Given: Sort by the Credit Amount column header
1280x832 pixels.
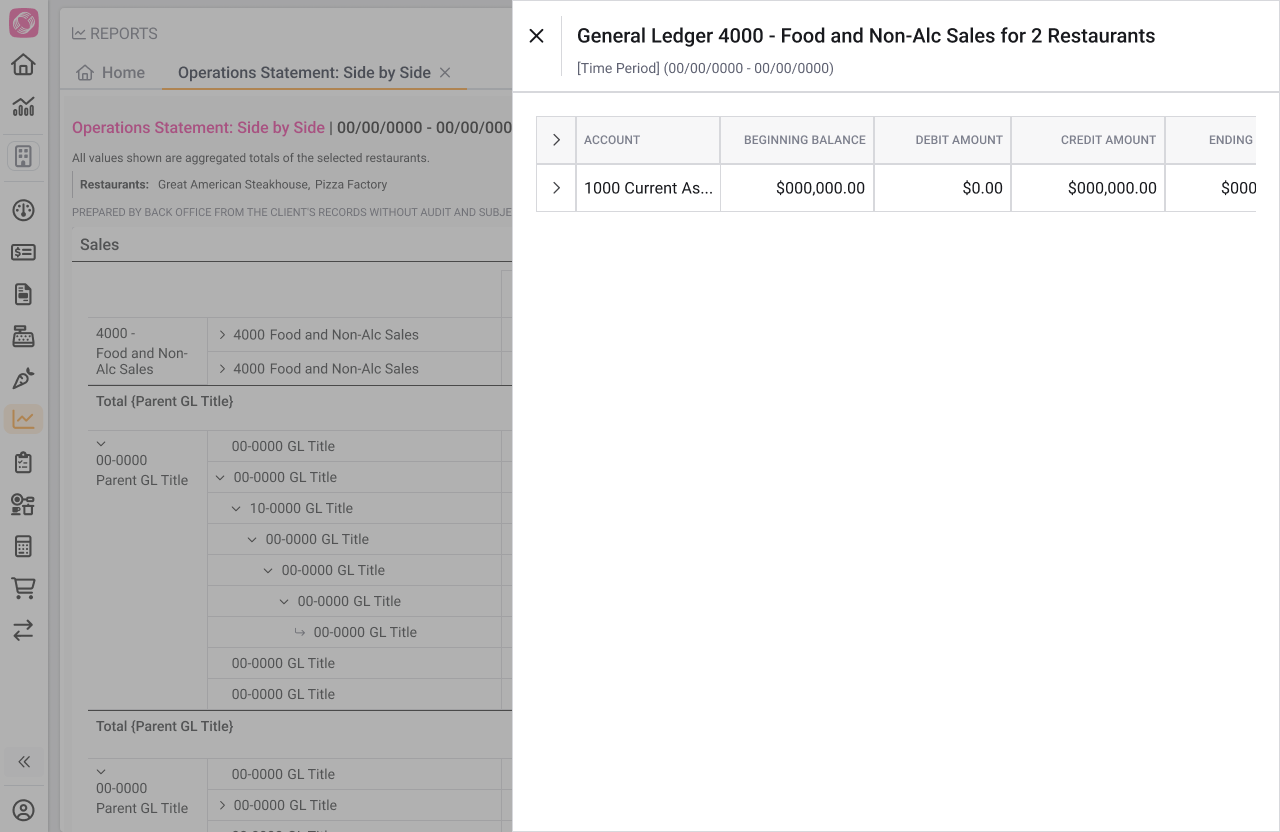Looking at the screenshot, I should (1088, 140).
